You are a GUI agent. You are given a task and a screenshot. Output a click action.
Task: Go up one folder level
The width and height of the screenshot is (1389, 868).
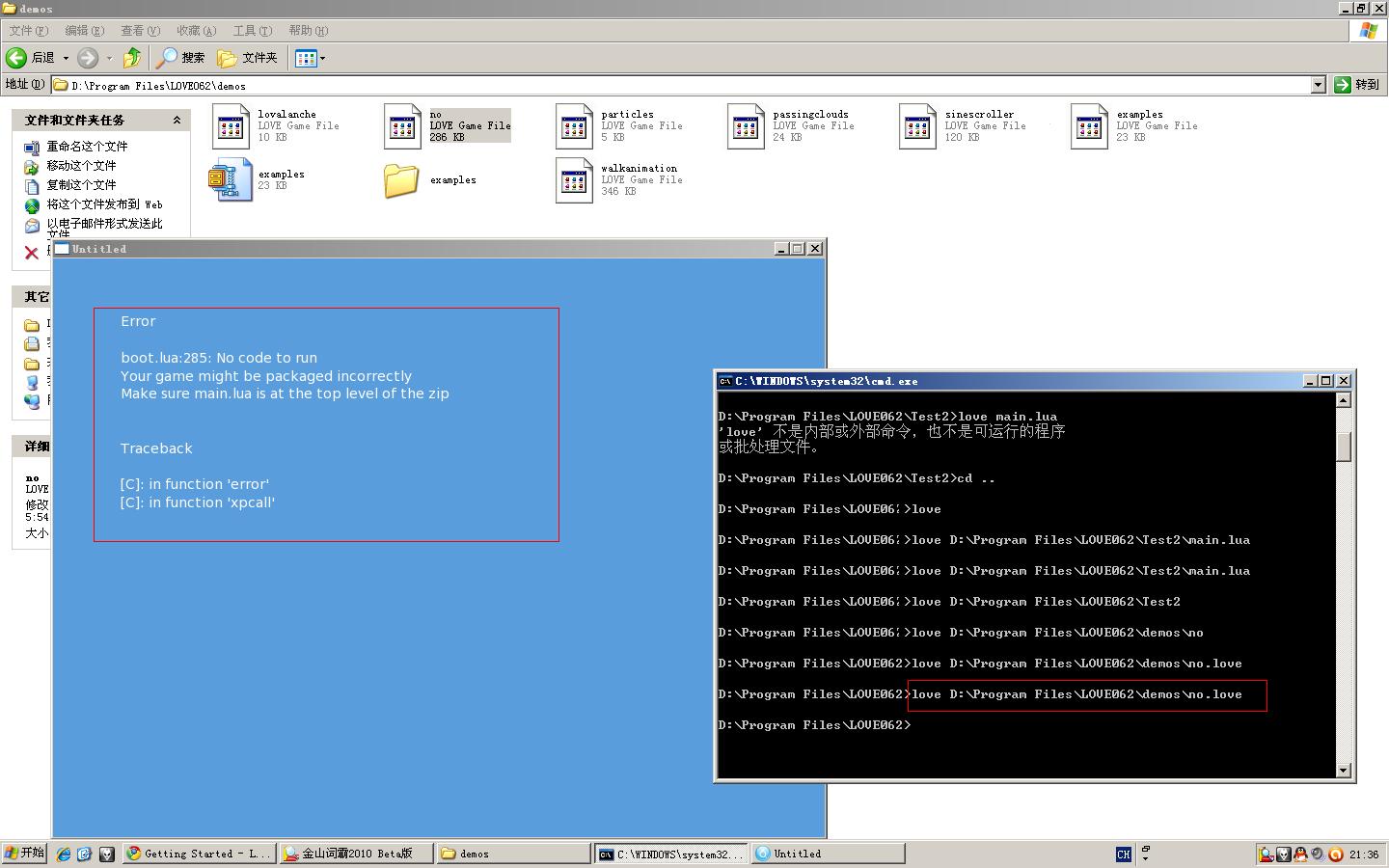(x=132, y=58)
